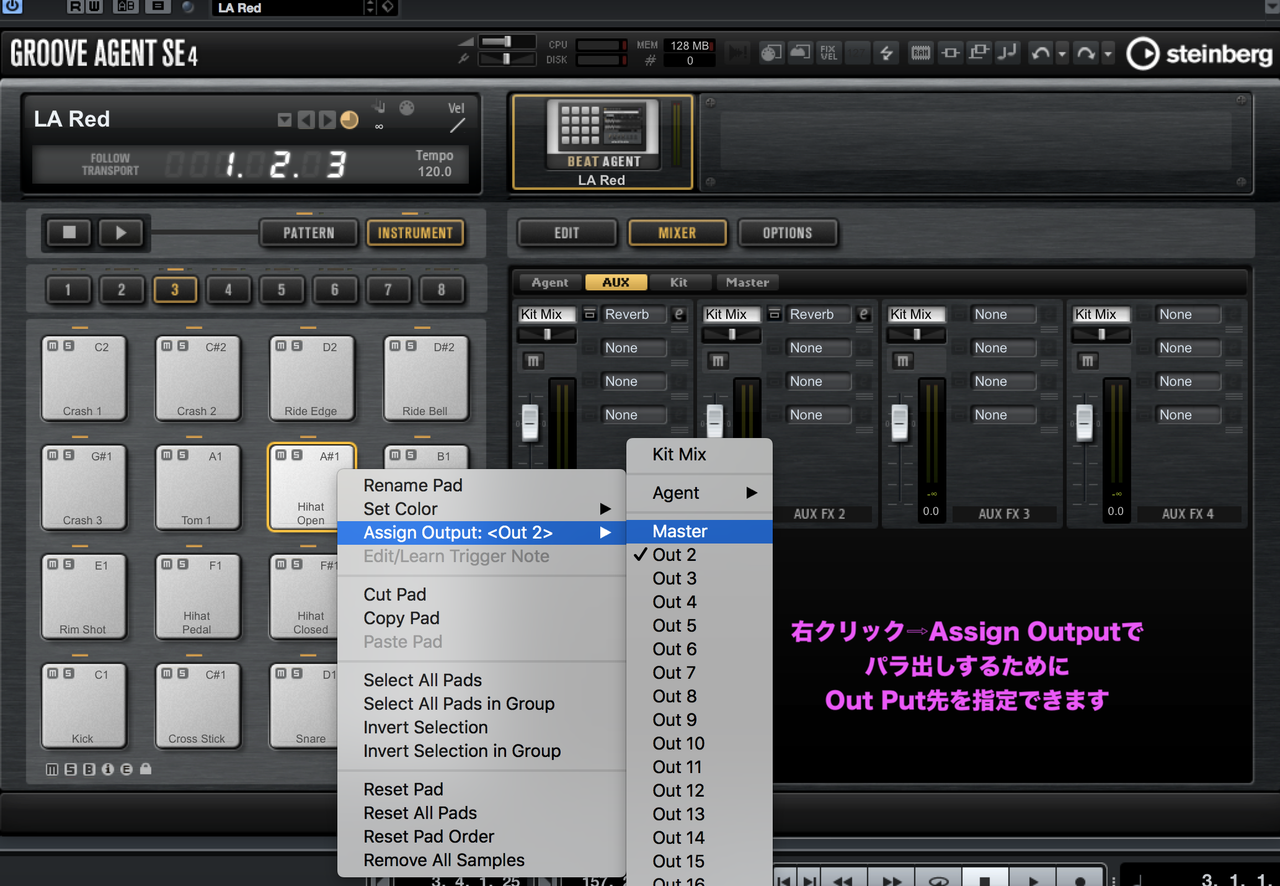Select Master as the output
The image size is (1280, 886).
[x=700, y=531]
